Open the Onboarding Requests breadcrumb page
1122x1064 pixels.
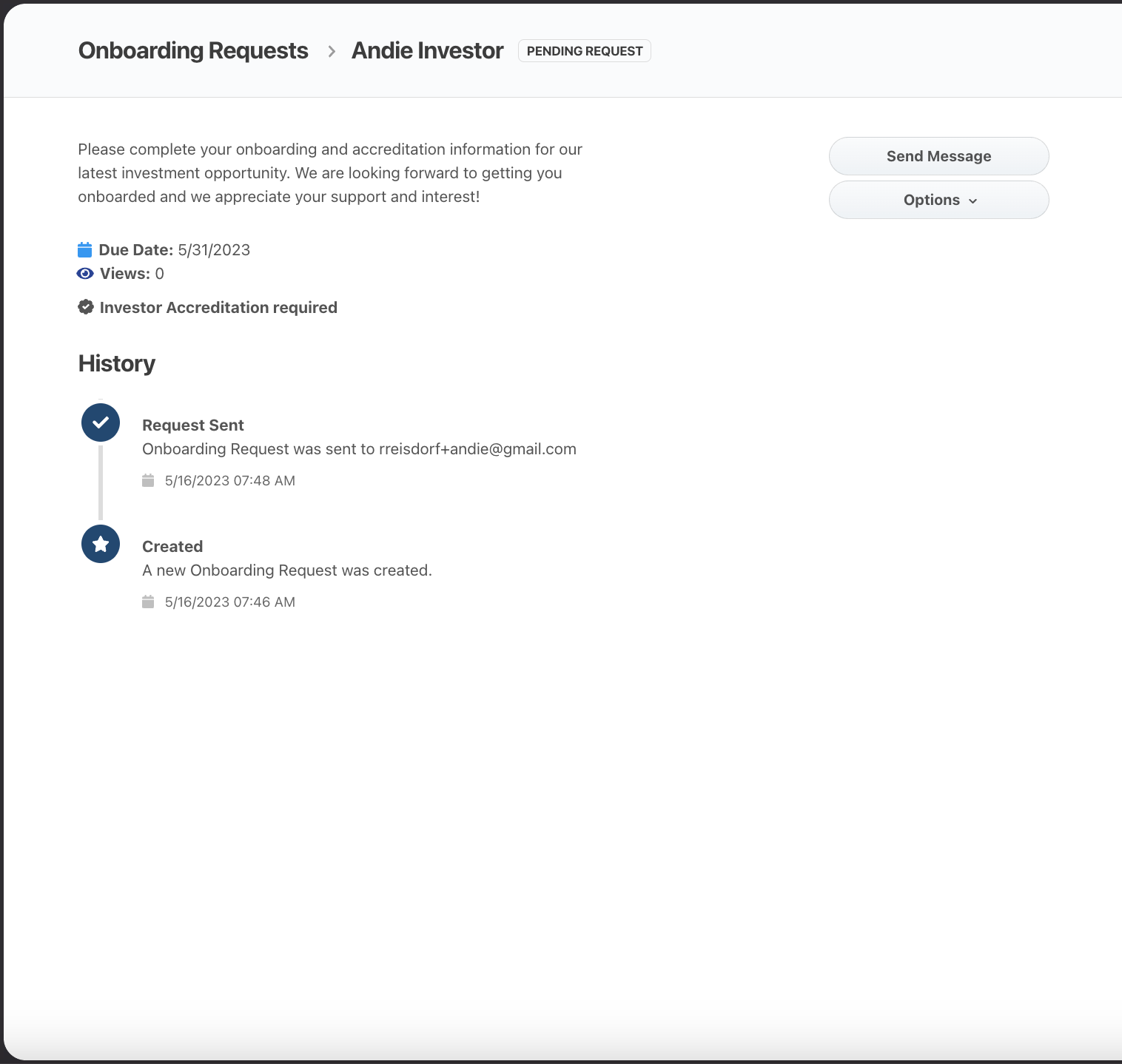click(x=193, y=50)
